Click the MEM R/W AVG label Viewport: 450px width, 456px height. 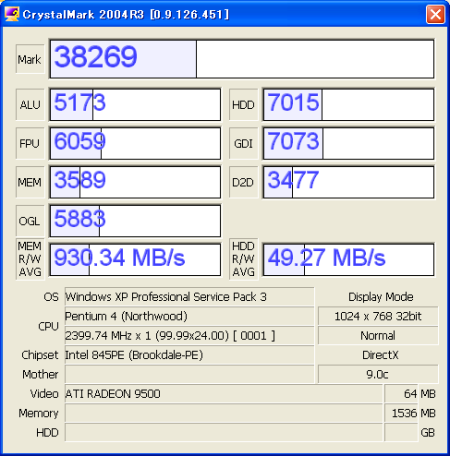(x=30, y=259)
